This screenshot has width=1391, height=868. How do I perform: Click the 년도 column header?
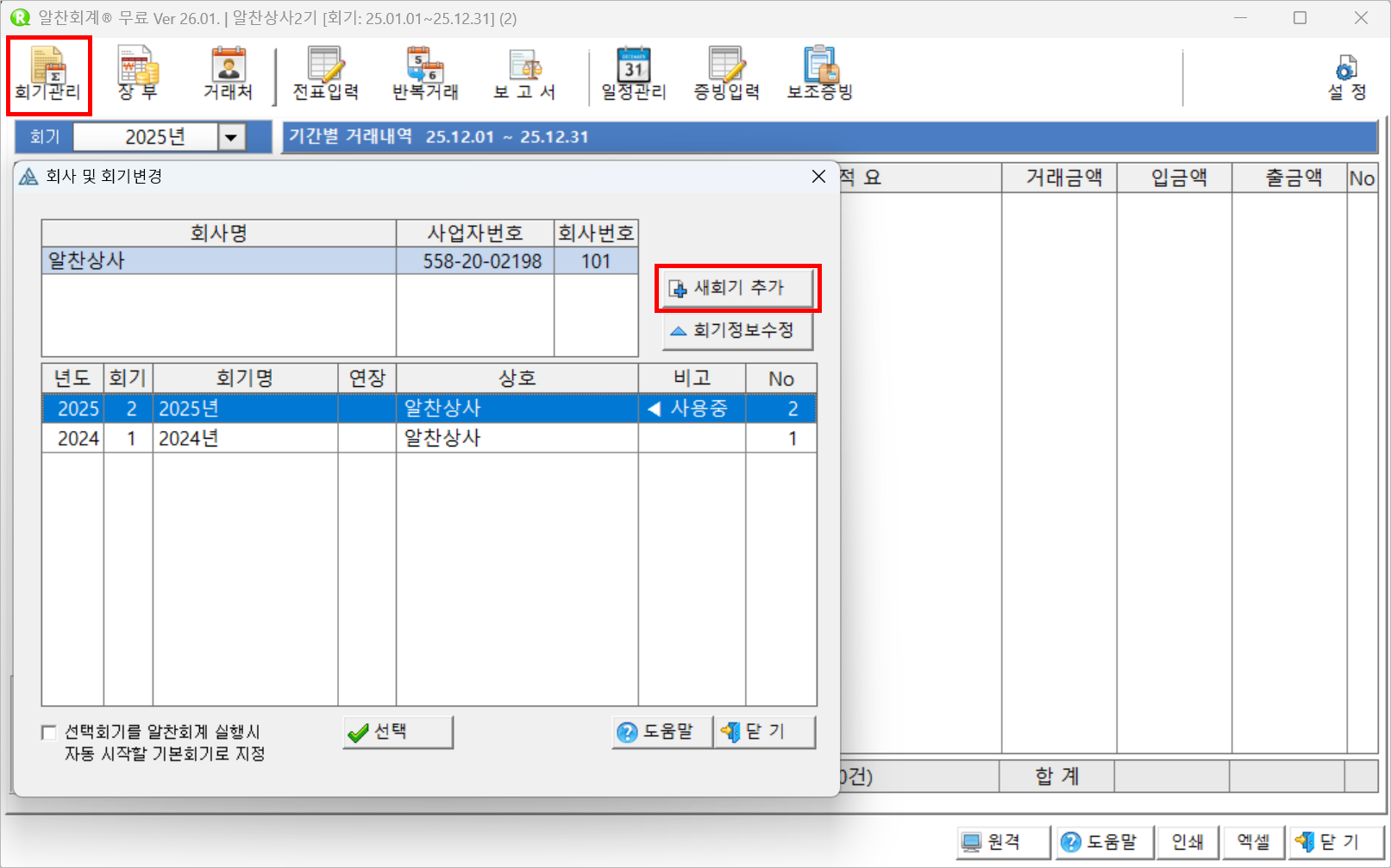(x=72, y=378)
